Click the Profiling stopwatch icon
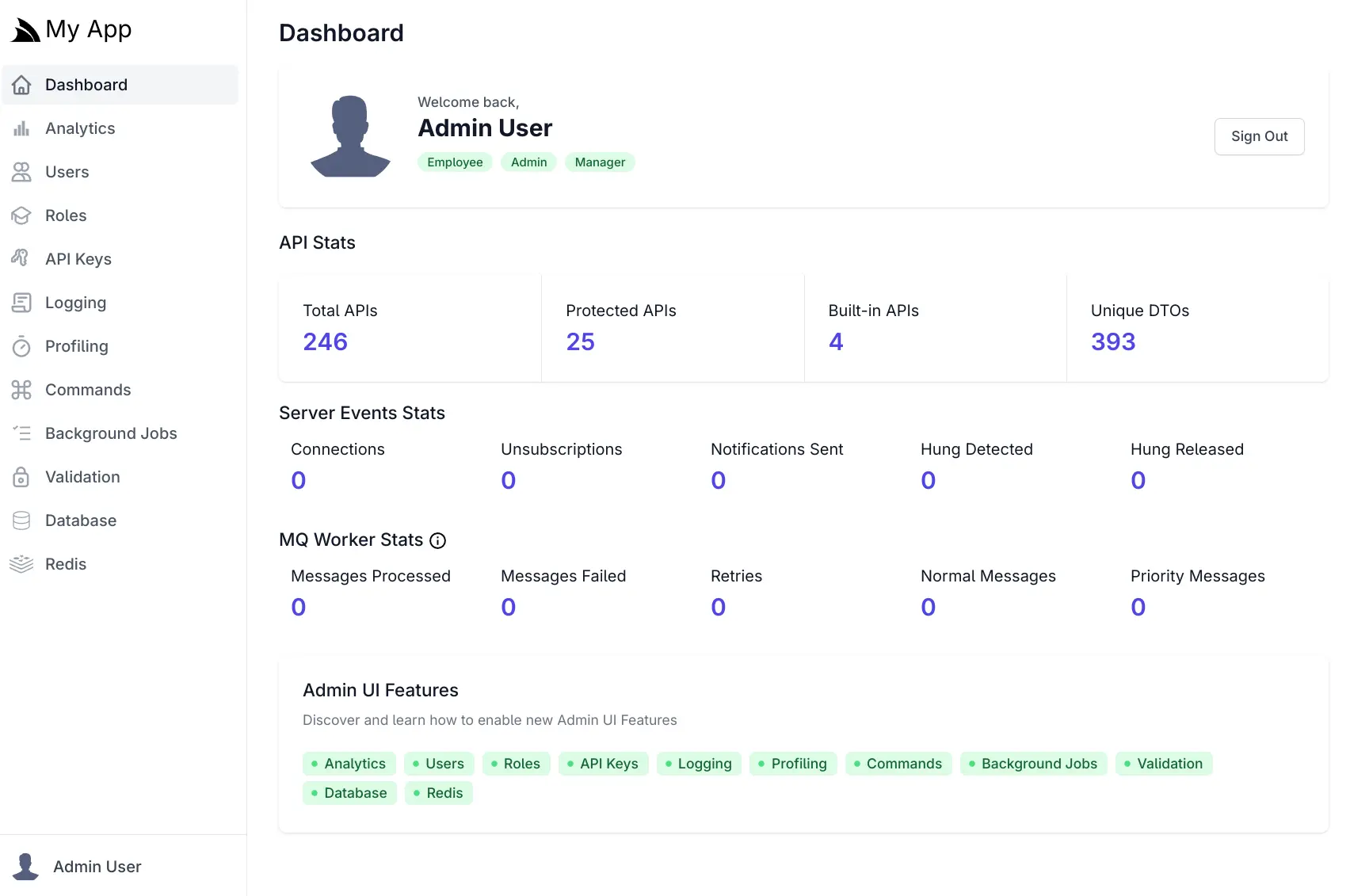This screenshot has height=896, width=1350. [x=21, y=346]
